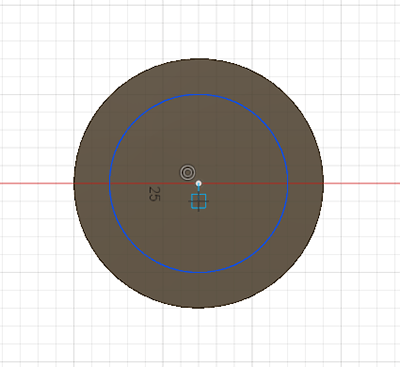Click the cyan square origin marker
This screenshot has width=400, height=367.
tap(199, 201)
